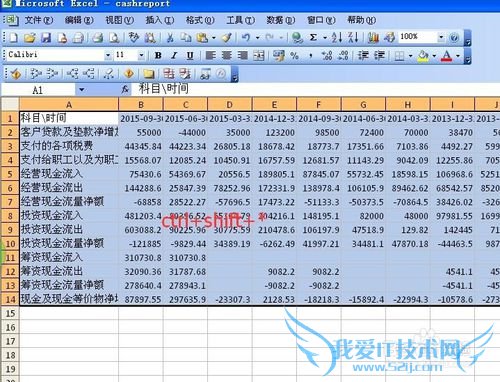Open the font color dropdown arrow

point(458,56)
